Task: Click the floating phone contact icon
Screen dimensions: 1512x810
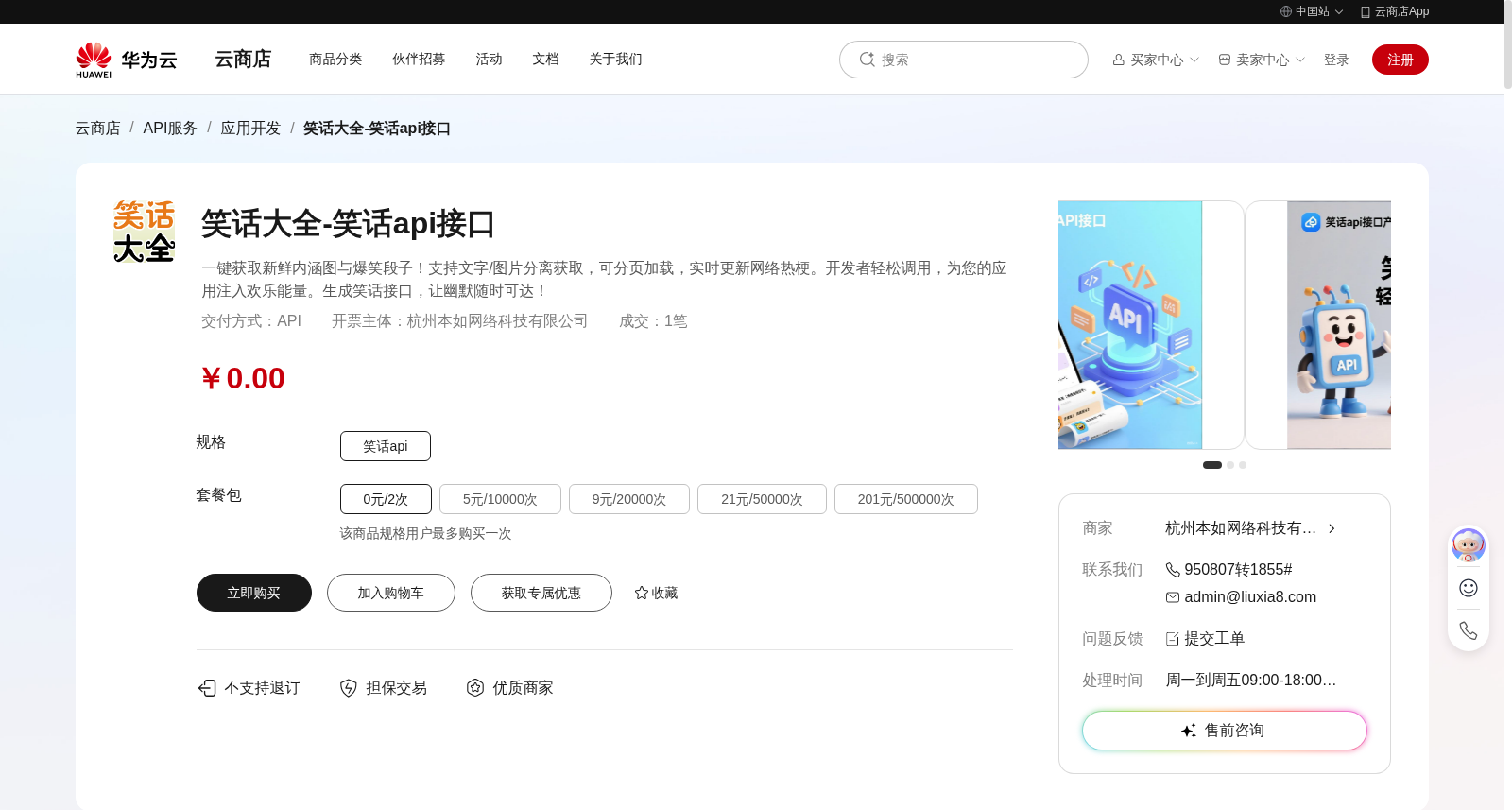Action: click(x=1469, y=630)
